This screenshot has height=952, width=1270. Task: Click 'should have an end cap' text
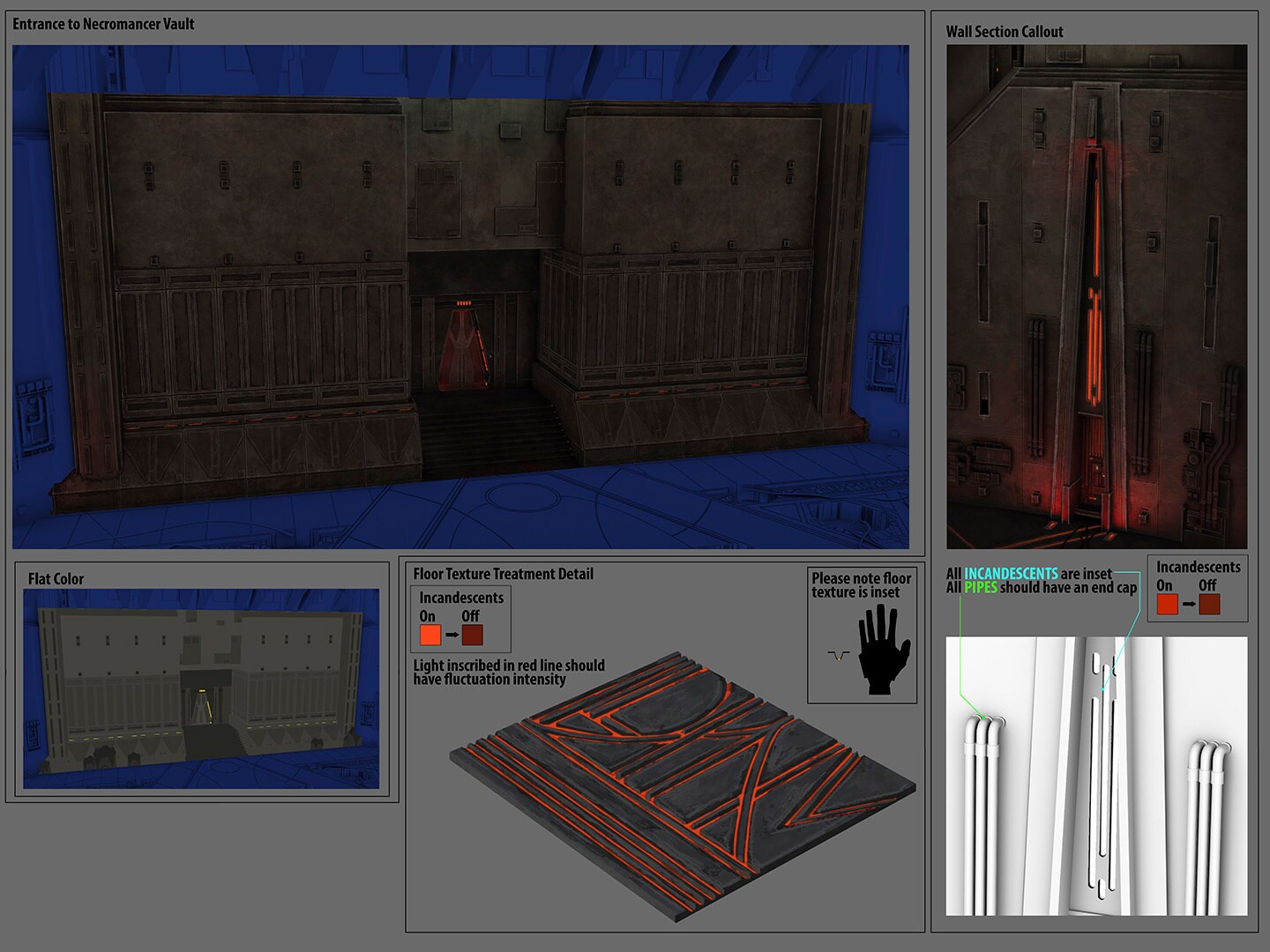[1069, 588]
